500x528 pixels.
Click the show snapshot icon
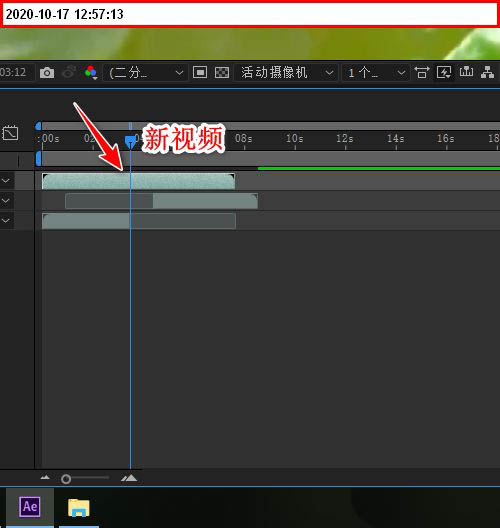click(x=69, y=72)
